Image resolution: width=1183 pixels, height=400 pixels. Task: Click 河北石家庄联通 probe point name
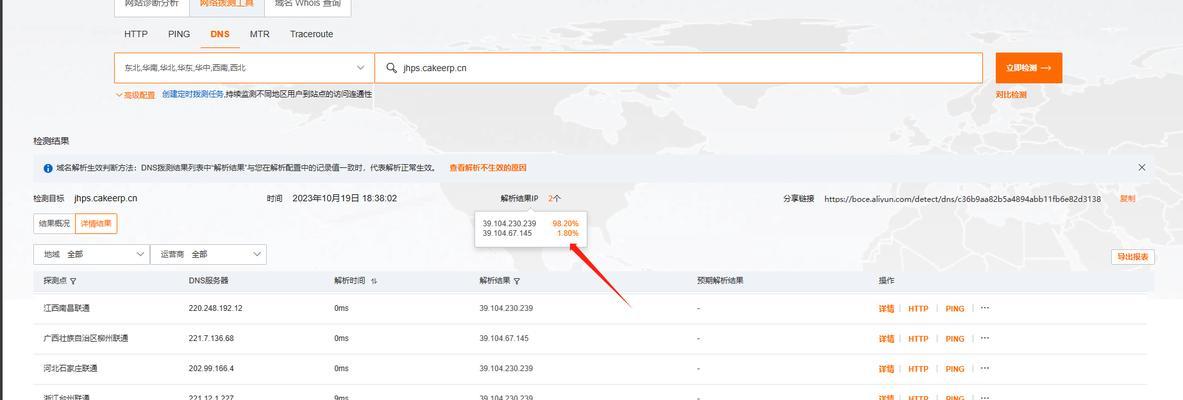tap(71, 368)
